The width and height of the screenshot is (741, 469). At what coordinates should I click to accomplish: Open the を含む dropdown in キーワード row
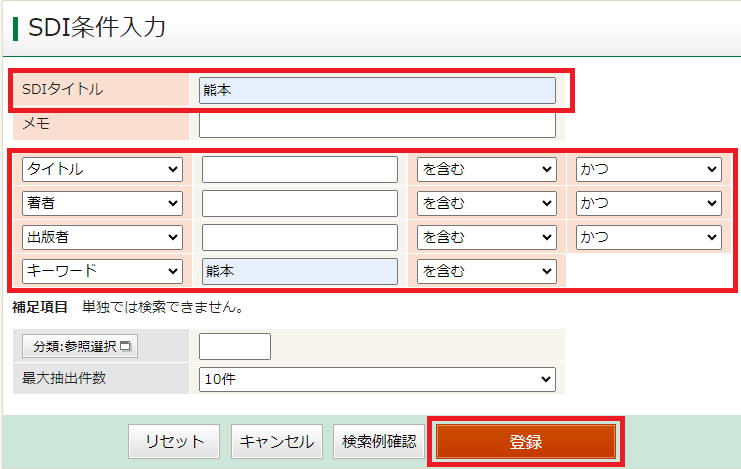click(486, 271)
